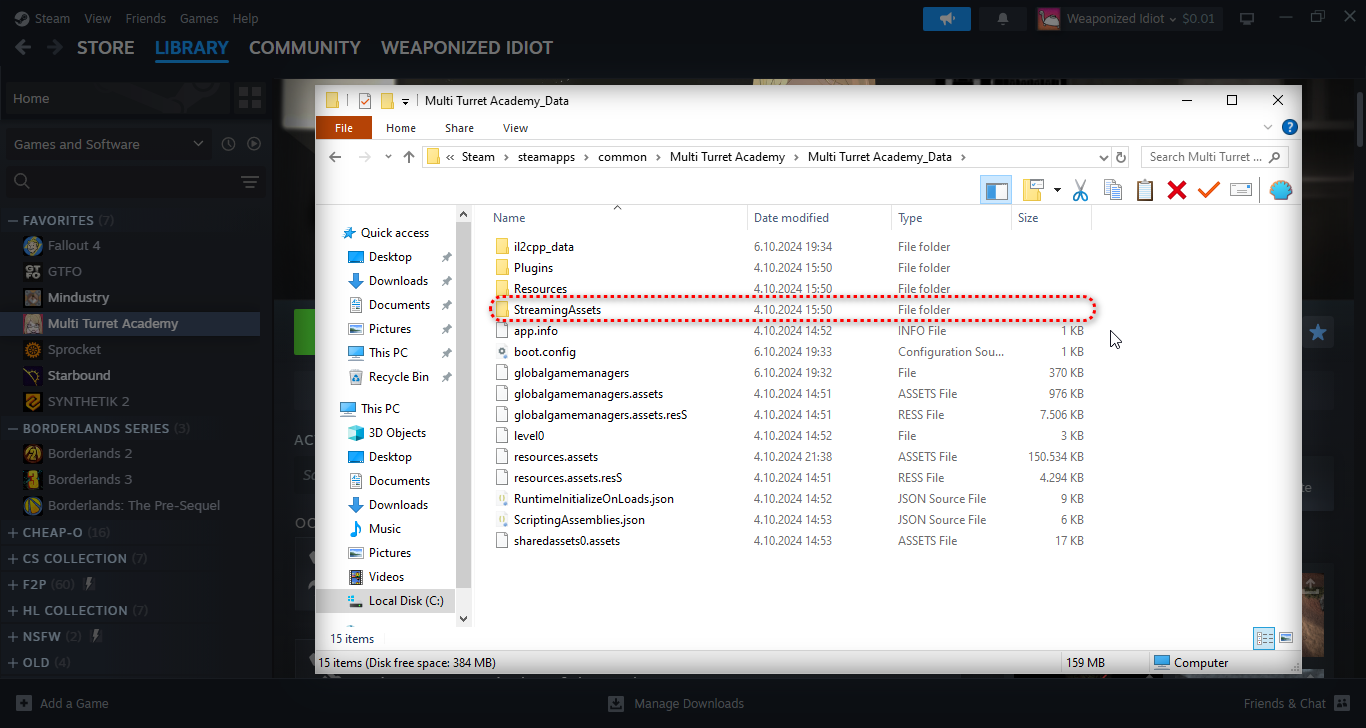Open Steam notifications bell
Screen dimensions: 1366x728
(x=1003, y=18)
